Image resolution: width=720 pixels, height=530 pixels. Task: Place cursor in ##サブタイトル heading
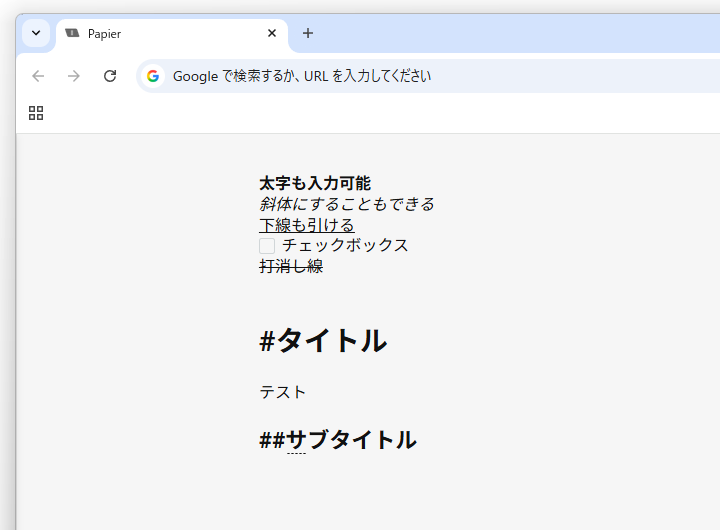click(338, 440)
